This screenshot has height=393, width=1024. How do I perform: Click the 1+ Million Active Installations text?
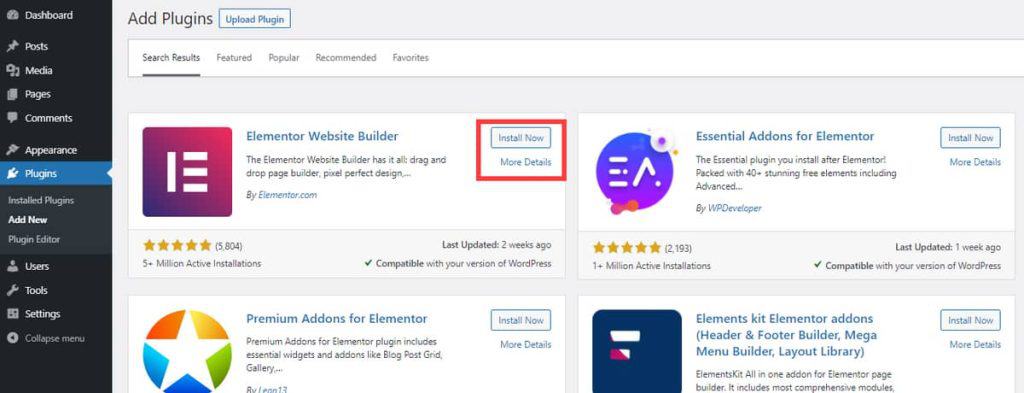652,266
